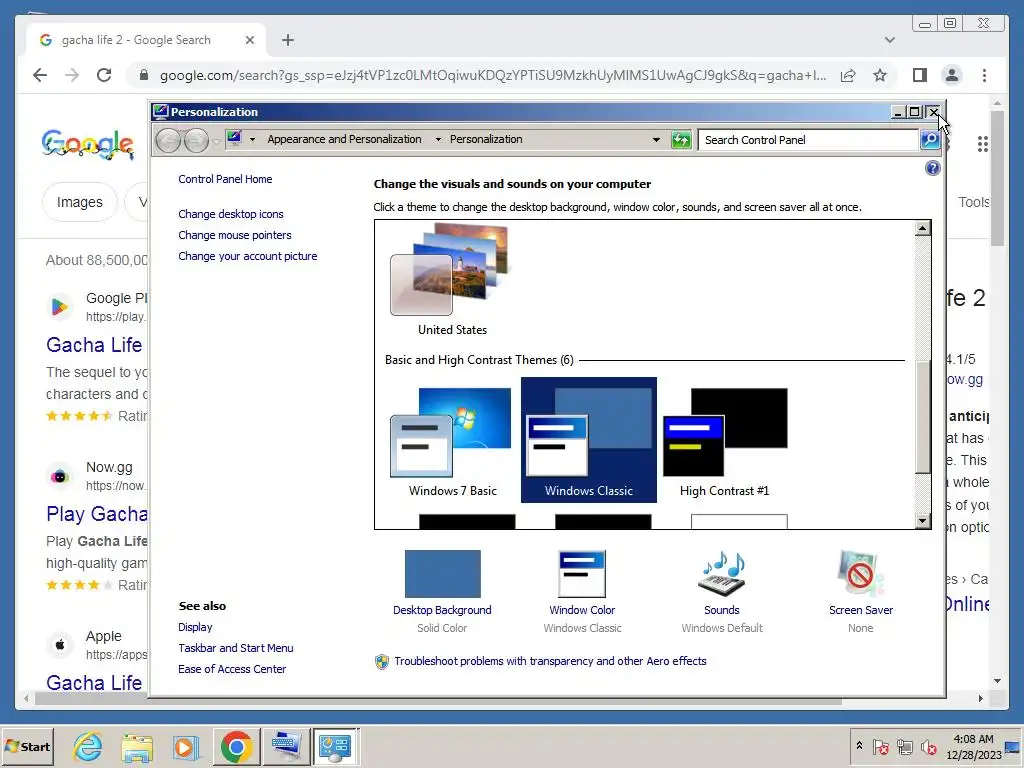
Task: Select the Windows 7 Basic theme
Action: click(x=452, y=441)
